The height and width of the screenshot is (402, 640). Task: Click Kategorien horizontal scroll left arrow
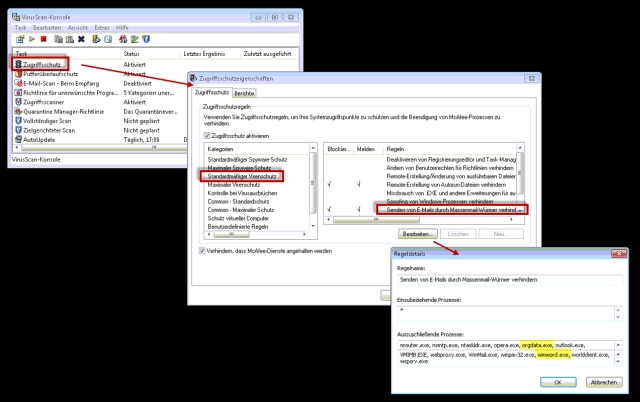coord(209,234)
